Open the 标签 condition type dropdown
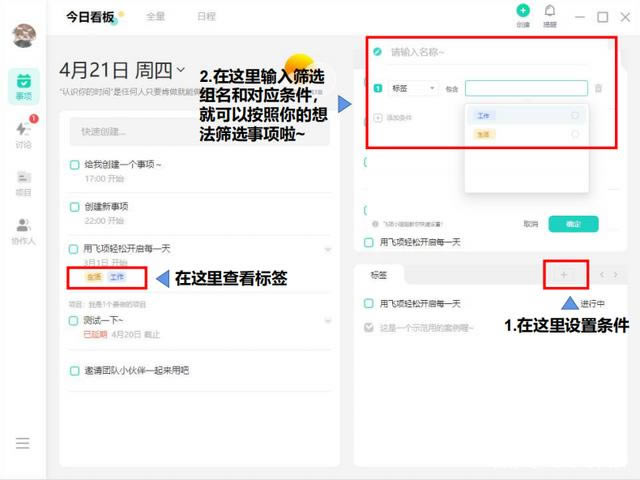The image size is (640, 480). pos(412,88)
